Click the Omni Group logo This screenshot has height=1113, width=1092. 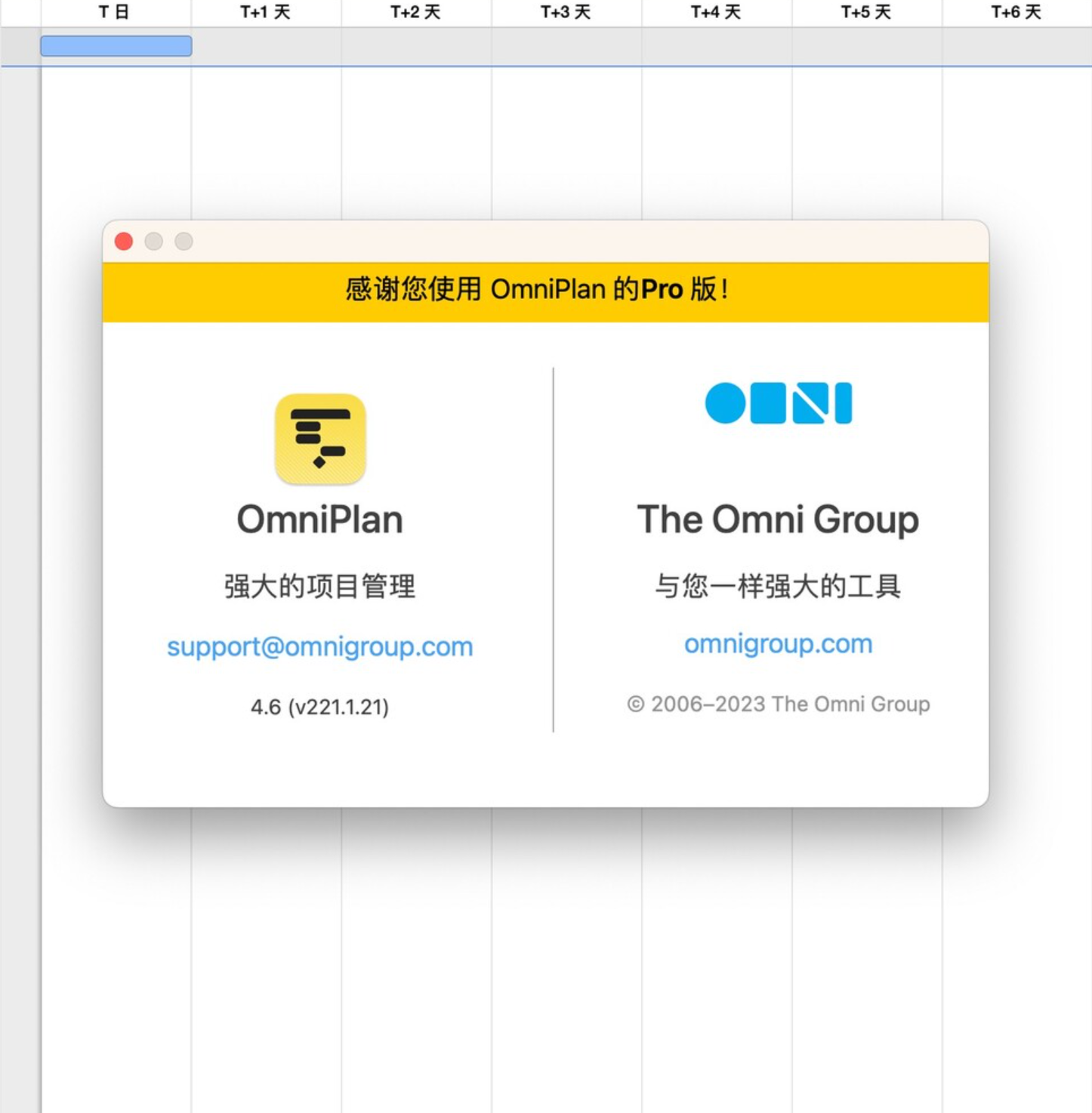click(779, 403)
